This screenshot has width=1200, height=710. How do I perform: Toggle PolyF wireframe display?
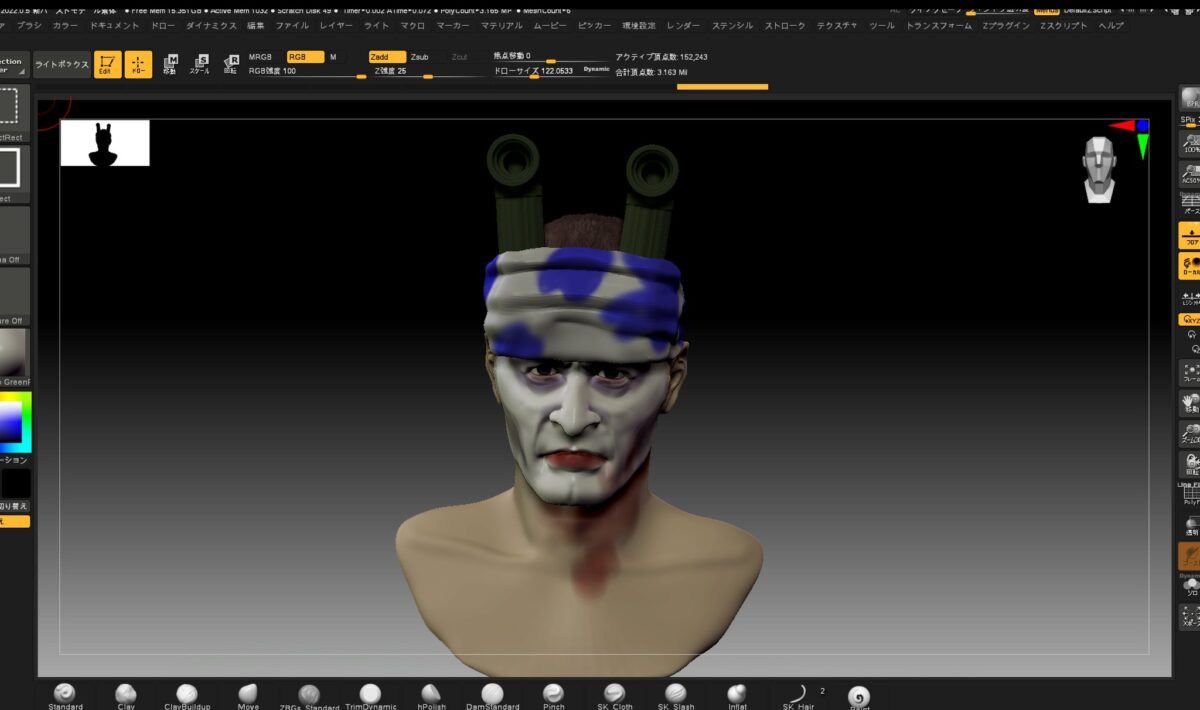pos(1190,496)
